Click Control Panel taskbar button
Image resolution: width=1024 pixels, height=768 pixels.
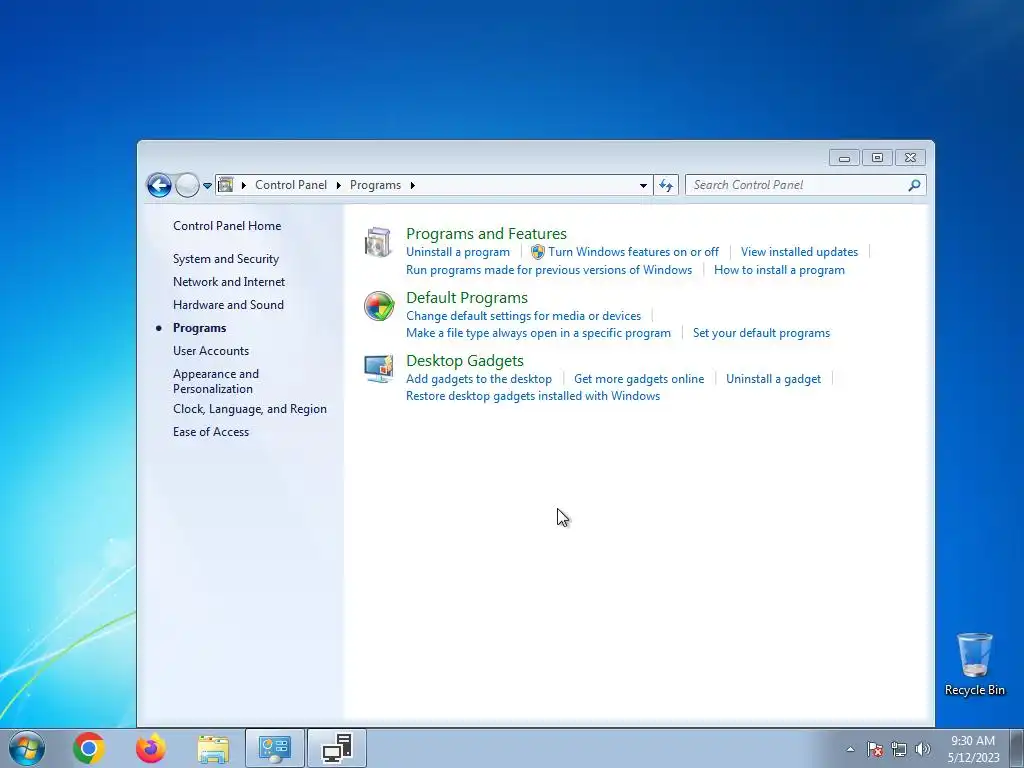pos(275,748)
